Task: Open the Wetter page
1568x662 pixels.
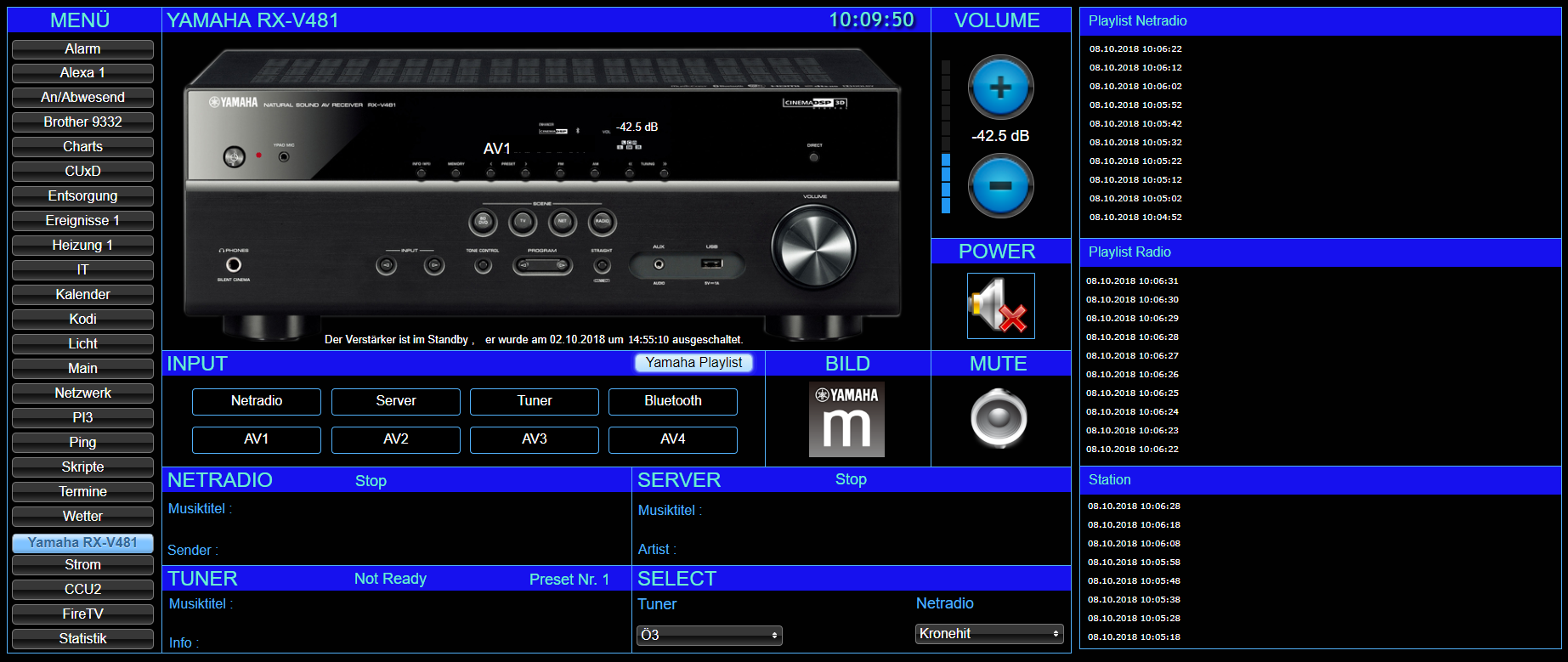Action: pyautogui.click(x=82, y=517)
